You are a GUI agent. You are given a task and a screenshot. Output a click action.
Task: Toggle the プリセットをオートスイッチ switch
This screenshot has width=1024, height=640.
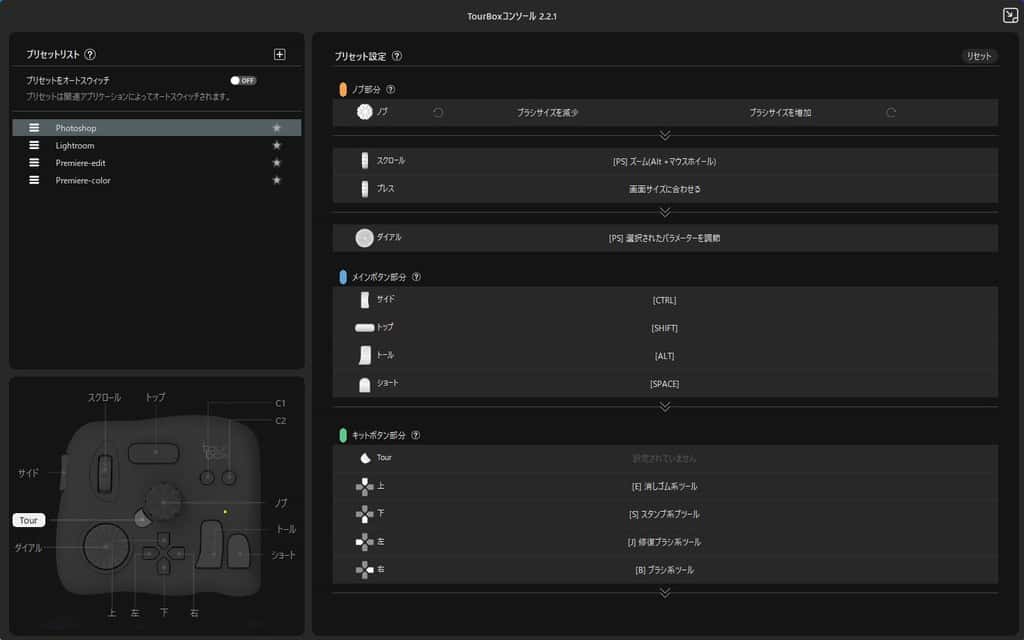[x=242, y=80]
